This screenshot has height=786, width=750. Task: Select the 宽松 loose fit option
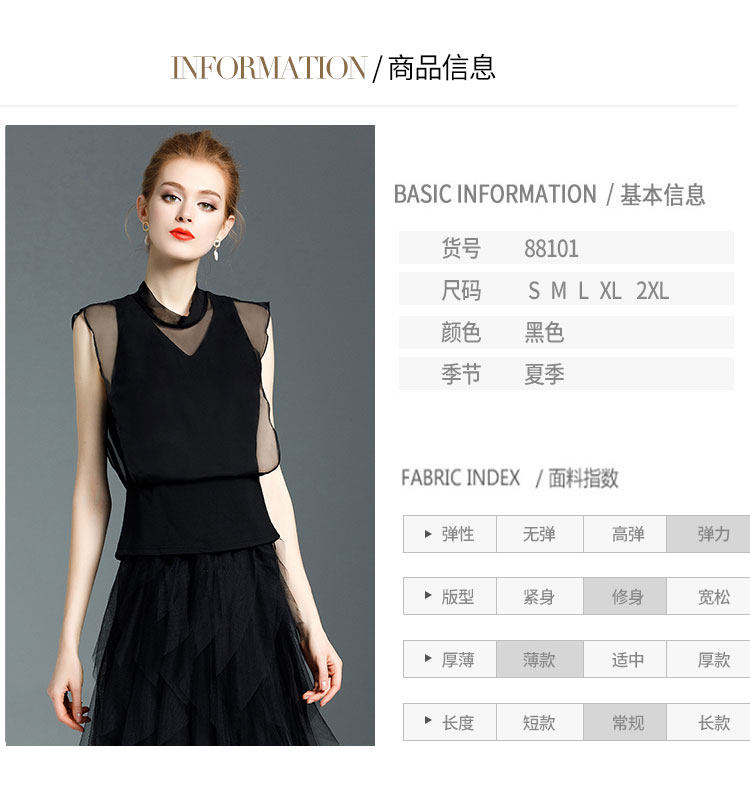click(708, 596)
